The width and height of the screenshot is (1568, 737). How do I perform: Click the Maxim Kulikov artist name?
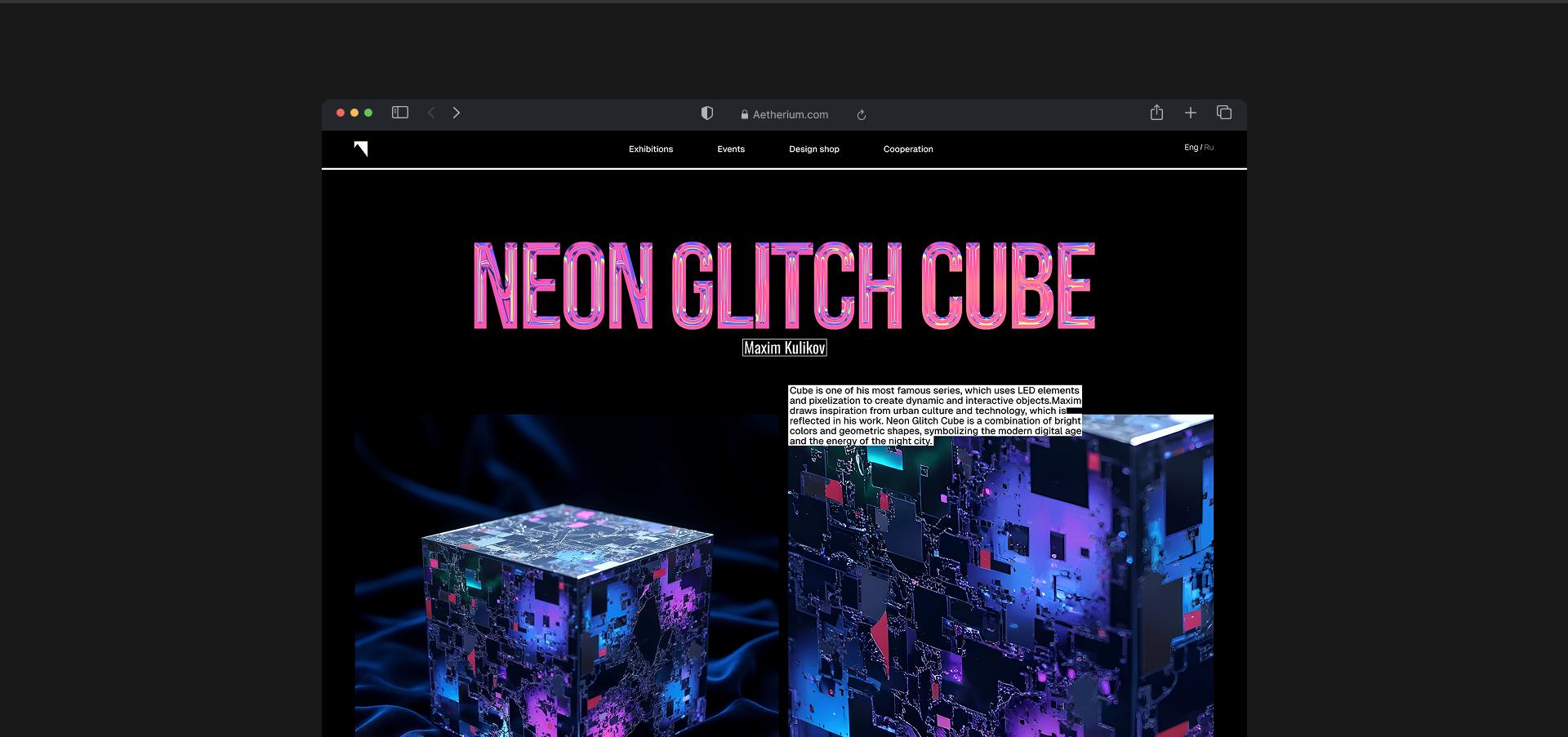(784, 349)
